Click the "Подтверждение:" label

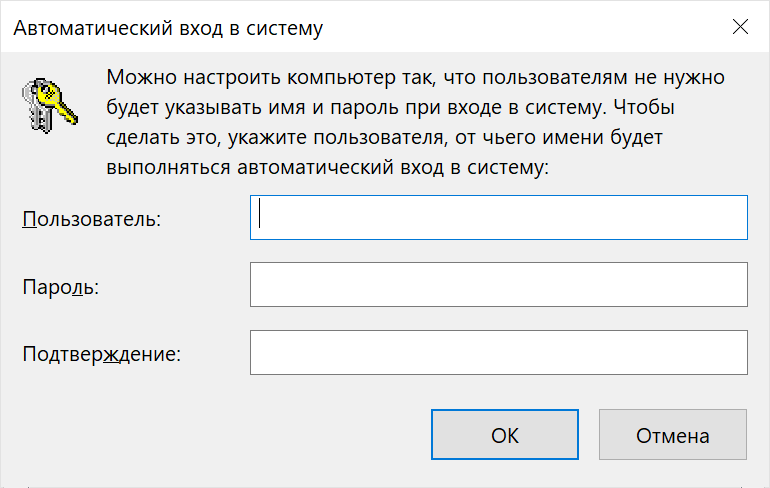101,353
